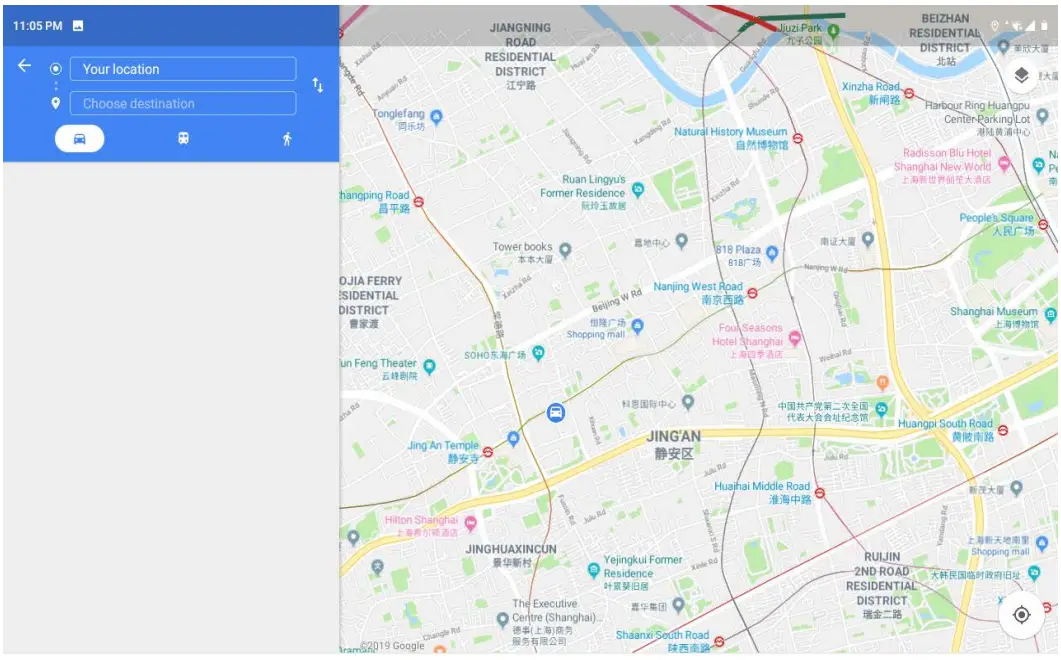Tap the blue bus station marker
Screen dimensions: 1061x660
[x=556, y=412]
